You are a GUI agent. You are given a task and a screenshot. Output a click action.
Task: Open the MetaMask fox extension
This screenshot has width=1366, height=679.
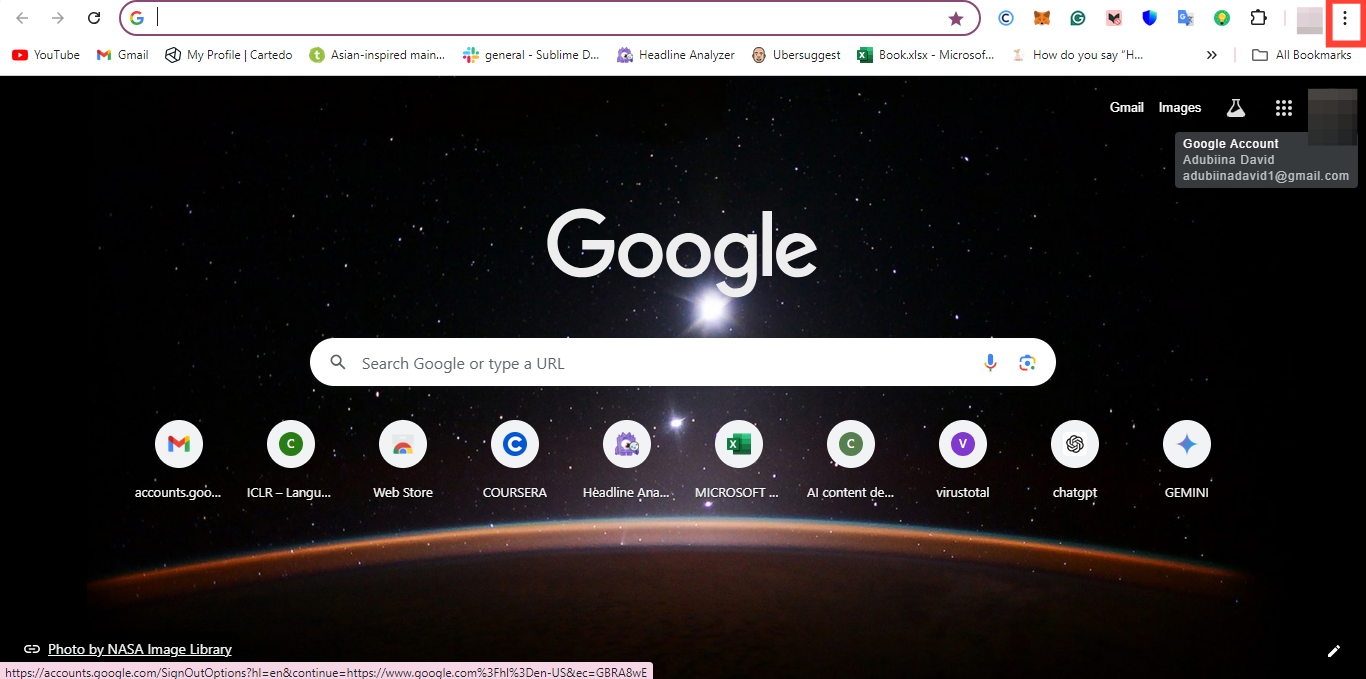1042,18
